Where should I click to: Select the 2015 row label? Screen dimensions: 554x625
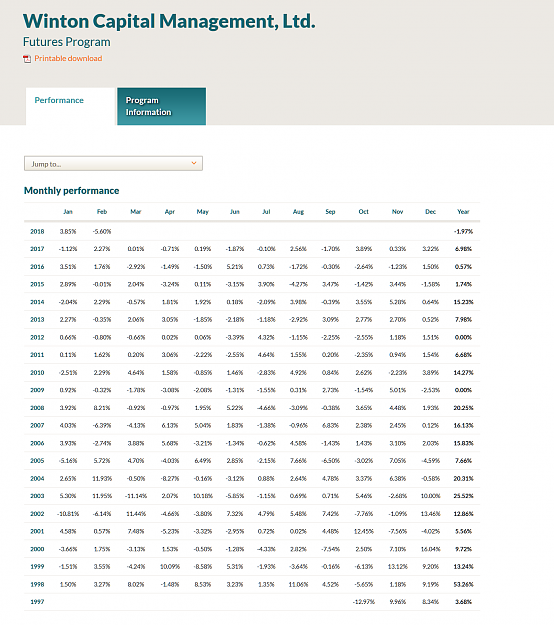point(37,285)
